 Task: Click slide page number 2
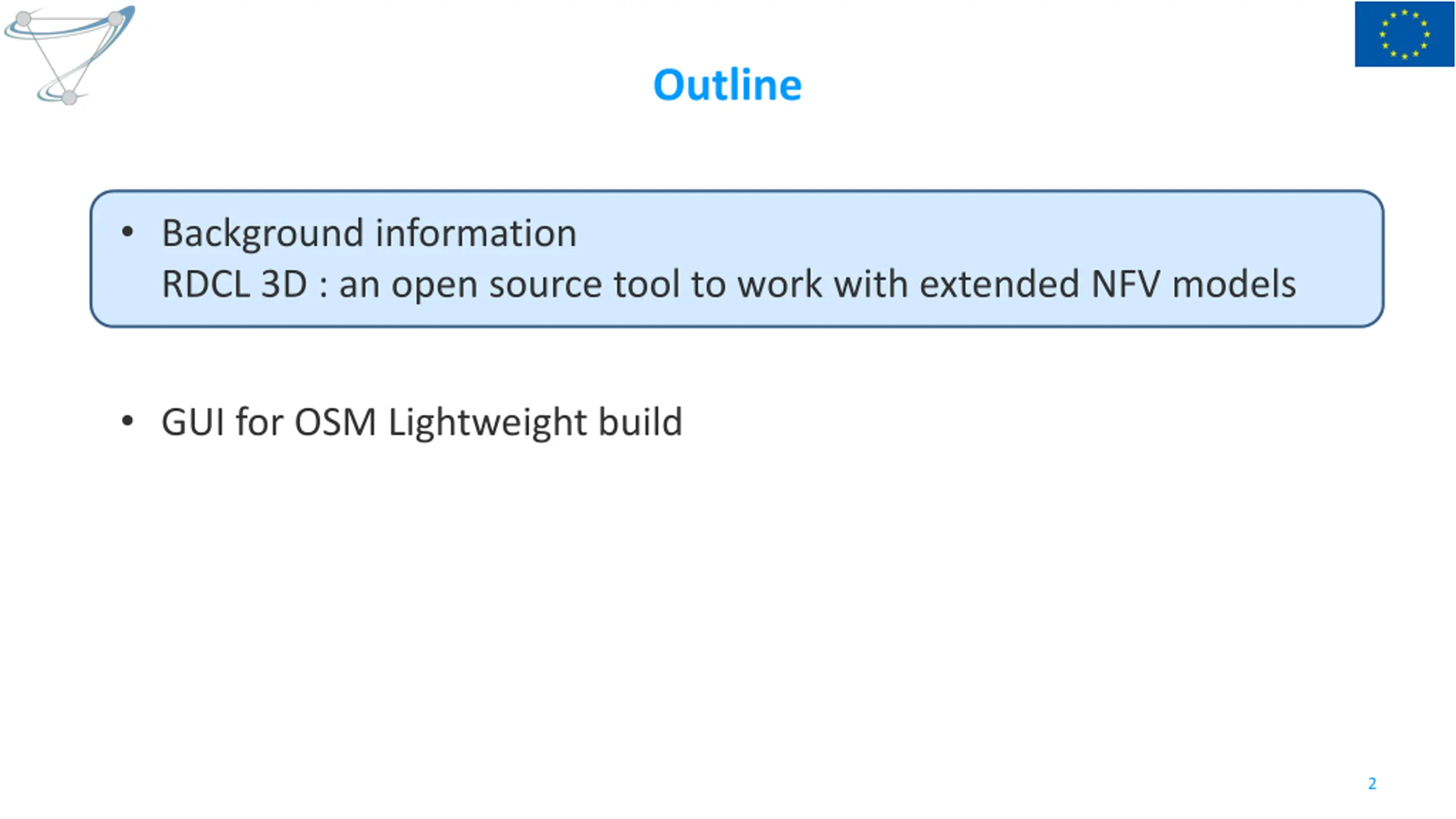tap(1372, 784)
